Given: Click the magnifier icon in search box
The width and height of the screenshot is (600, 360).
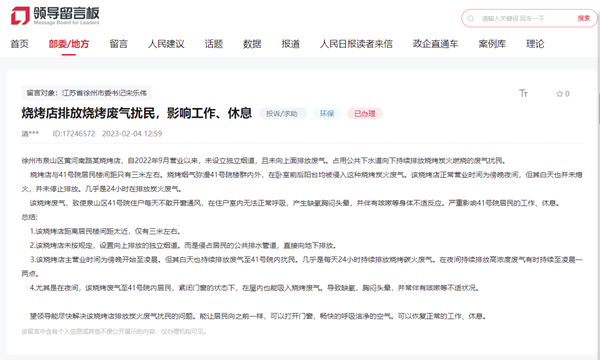Looking at the screenshot, I should pos(471,18).
